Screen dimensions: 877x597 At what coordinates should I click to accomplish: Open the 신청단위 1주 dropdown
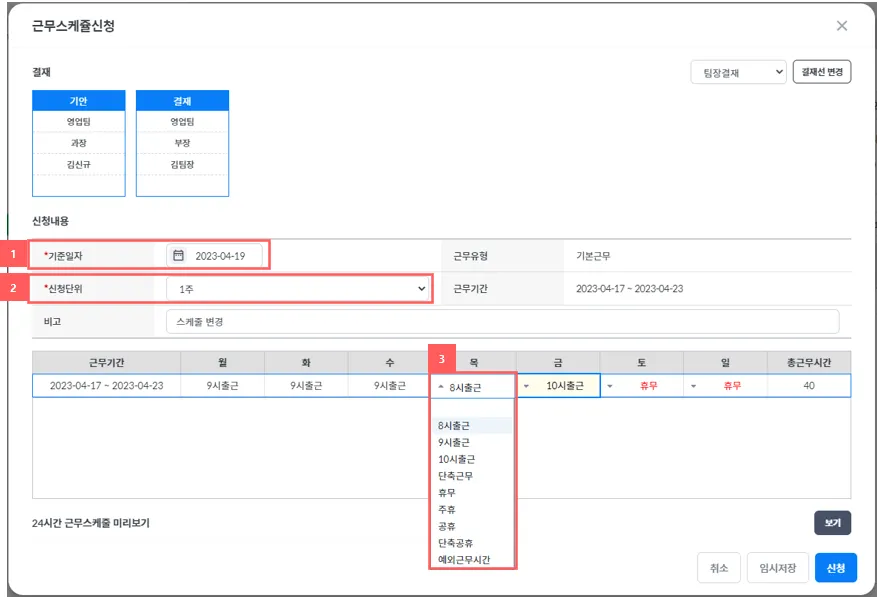click(298, 289)
